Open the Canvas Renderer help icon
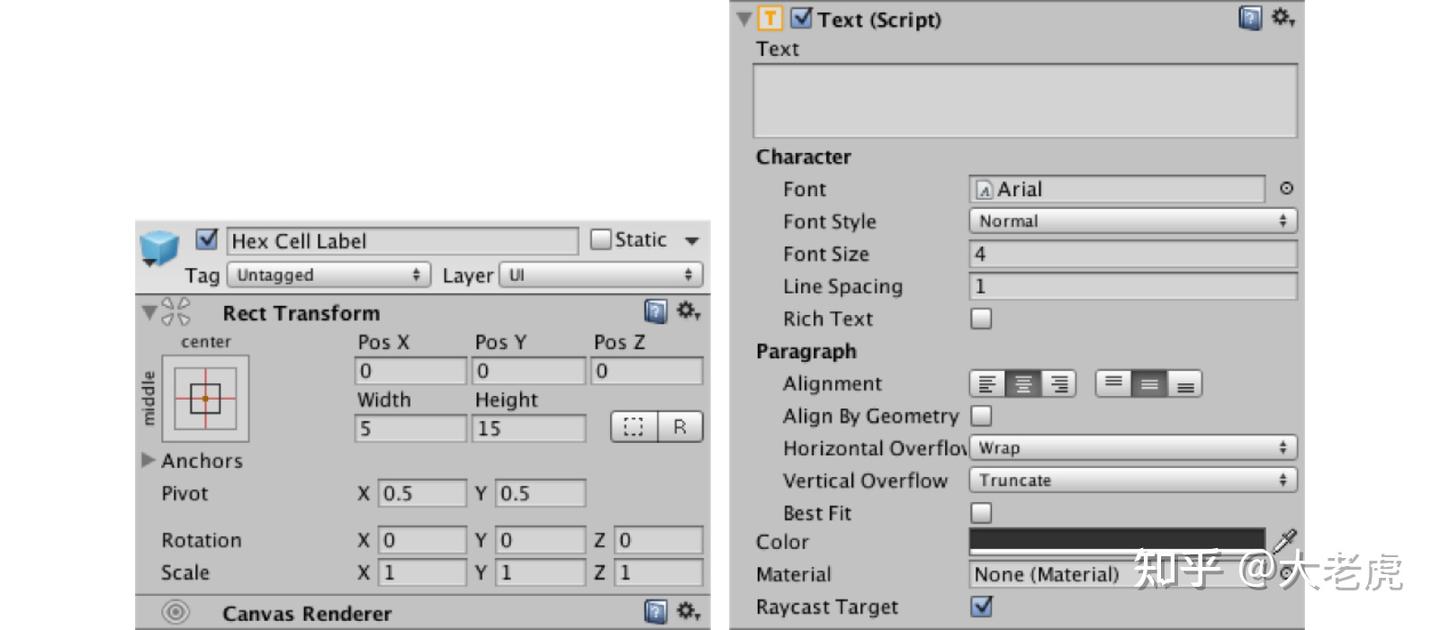The image size is (1440, 630). (x=655, y=610)
